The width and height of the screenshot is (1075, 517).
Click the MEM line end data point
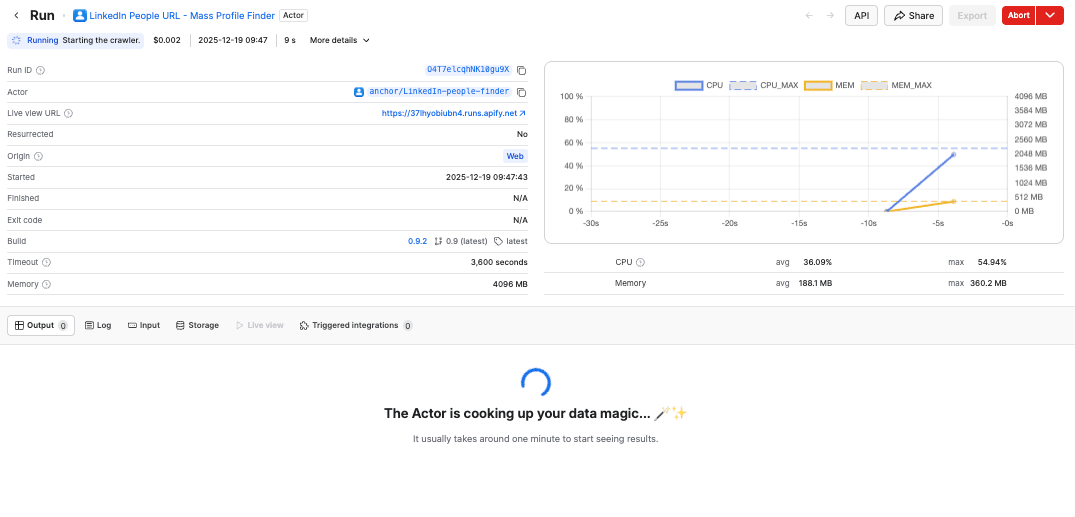coord(954,201)
